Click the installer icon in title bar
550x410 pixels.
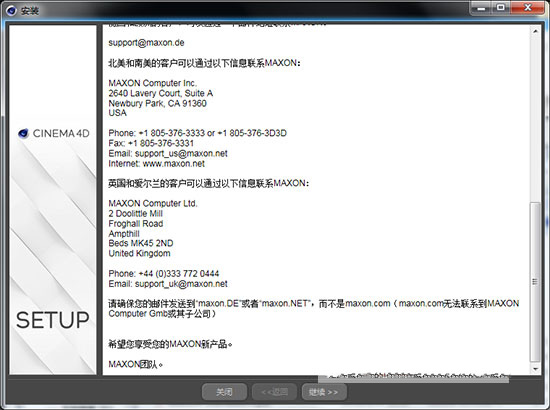(11, 11)
